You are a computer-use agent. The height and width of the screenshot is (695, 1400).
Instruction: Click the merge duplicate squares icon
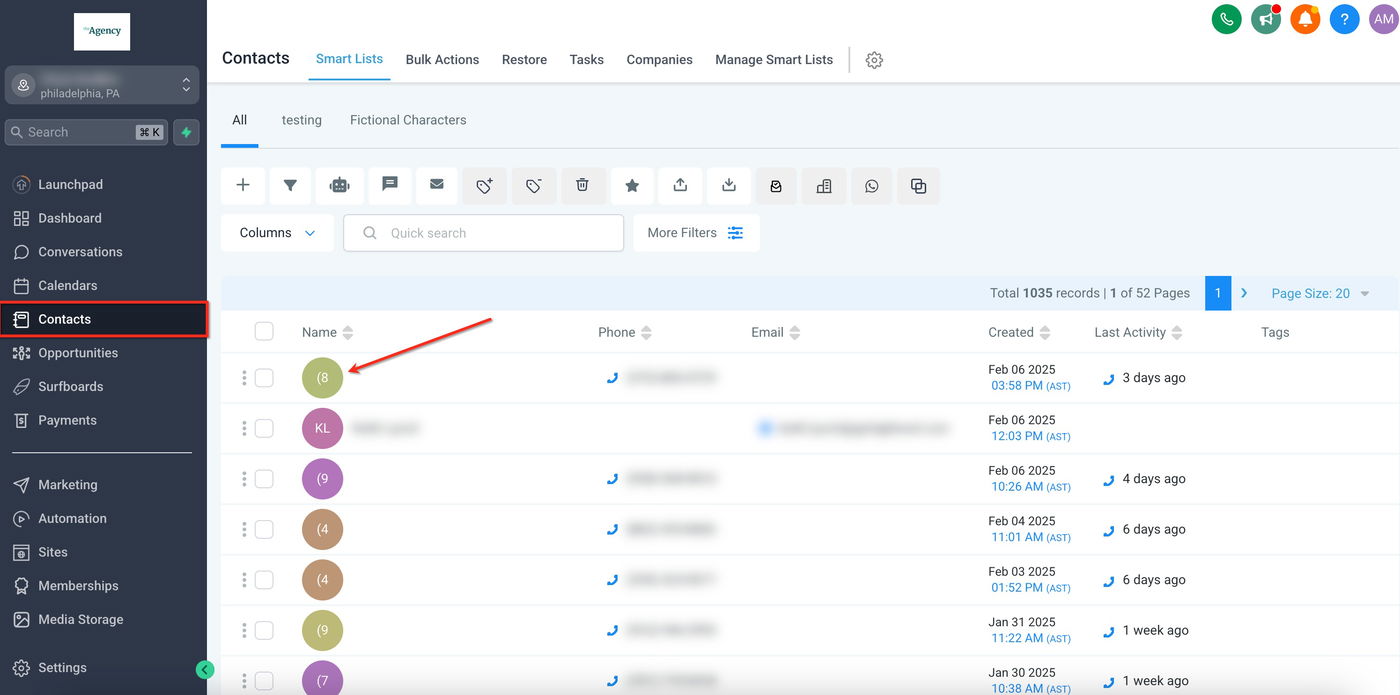point(919,186)
